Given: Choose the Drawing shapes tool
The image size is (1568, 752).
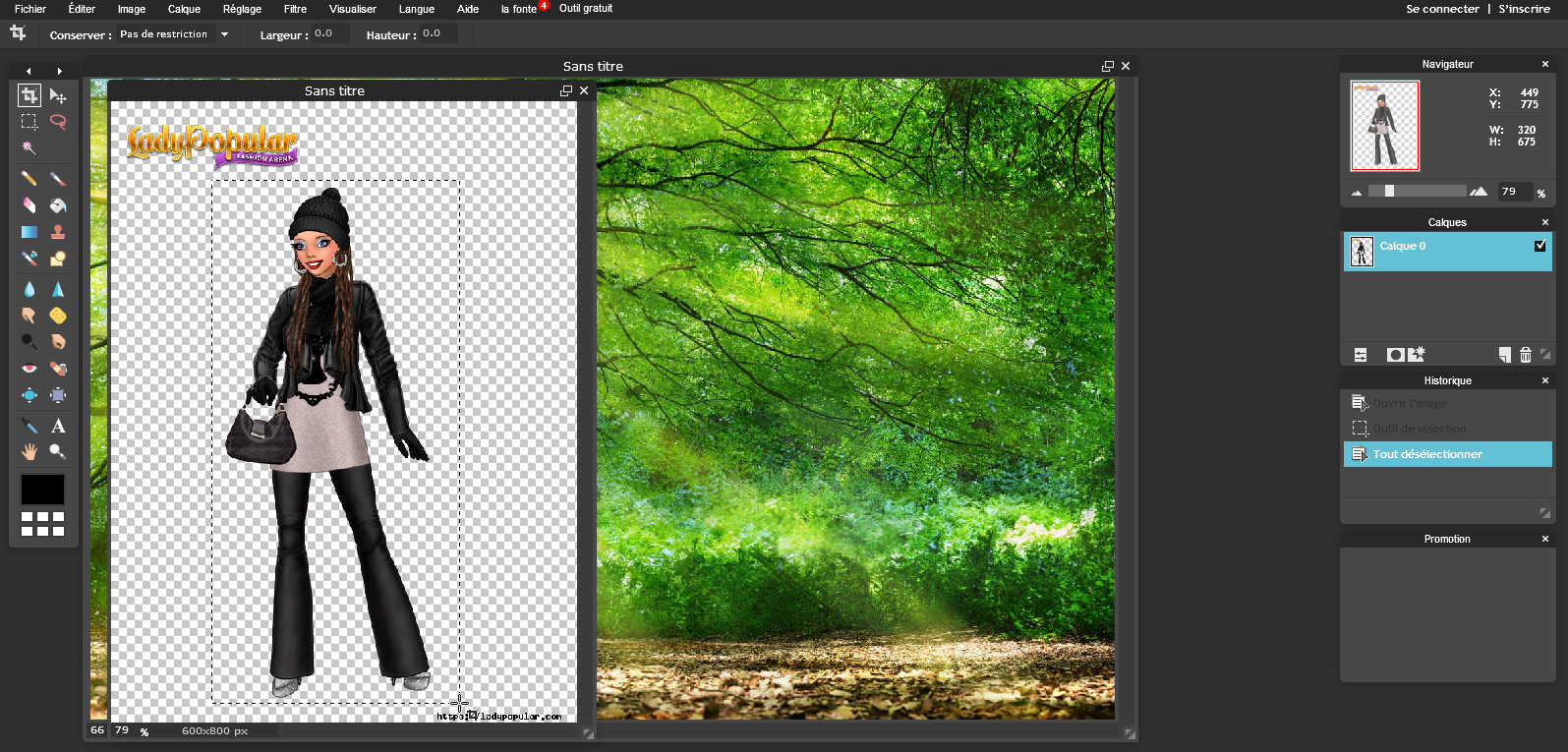Looking at the screenshot, I should coord(58,259).
